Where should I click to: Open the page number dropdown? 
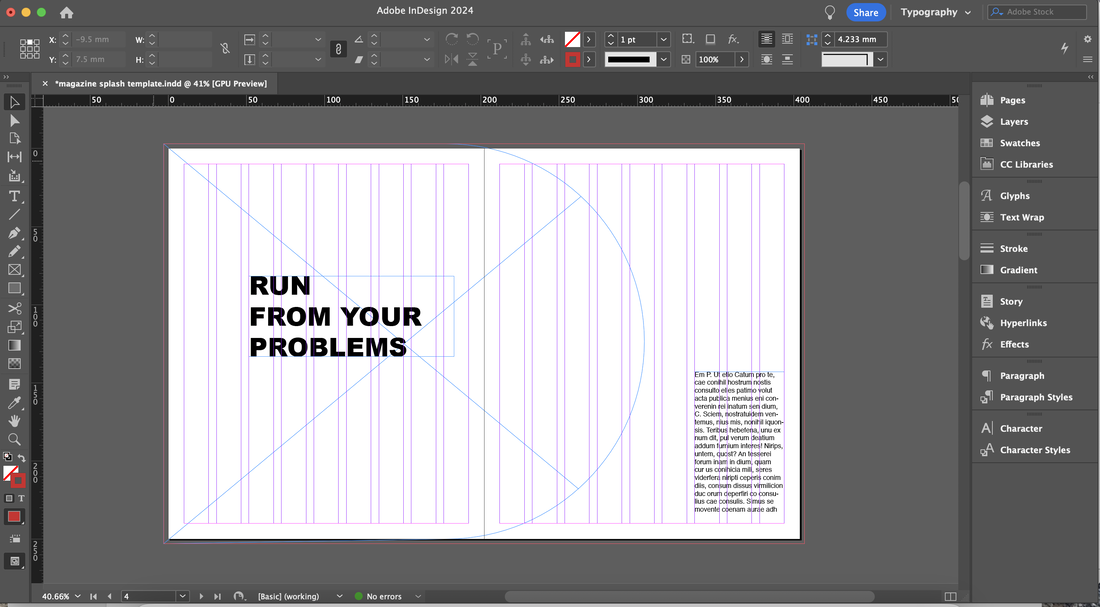pyautogui.click(x=183, y=596)
